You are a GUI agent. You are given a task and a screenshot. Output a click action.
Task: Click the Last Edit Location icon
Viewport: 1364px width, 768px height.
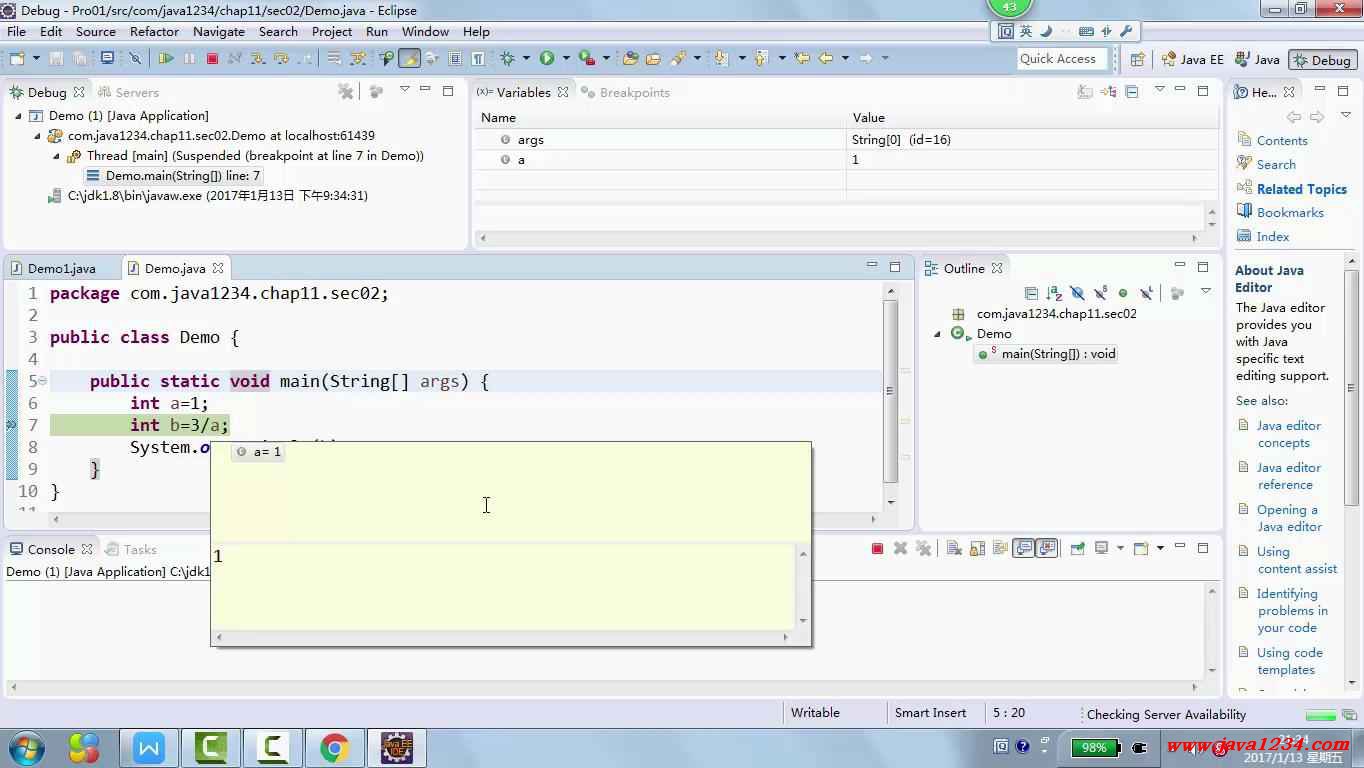tap(802, 59)
